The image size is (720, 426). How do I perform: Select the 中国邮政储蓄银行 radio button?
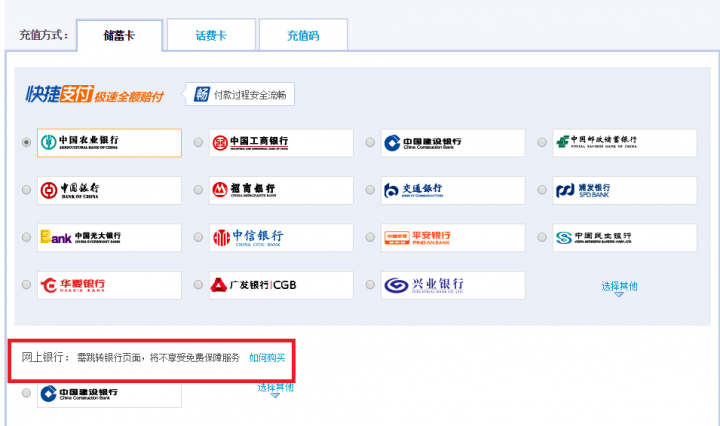click(542, 142)
